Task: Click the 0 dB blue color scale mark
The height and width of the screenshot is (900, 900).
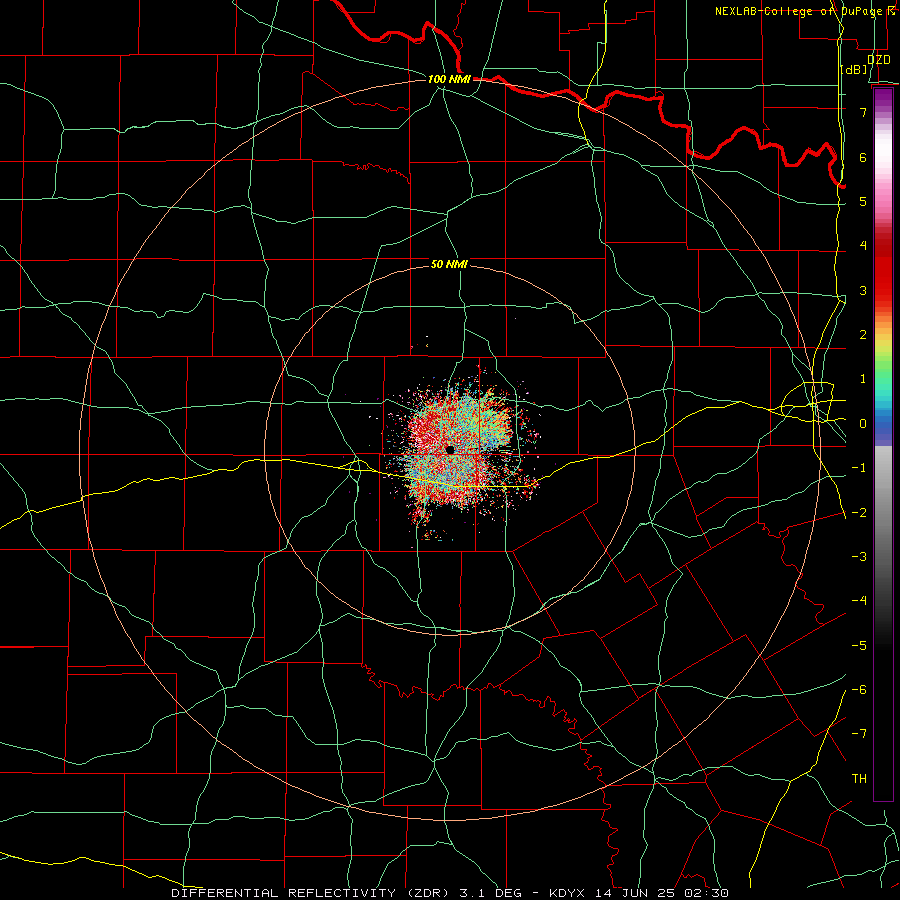Action: tap(863, 424)
